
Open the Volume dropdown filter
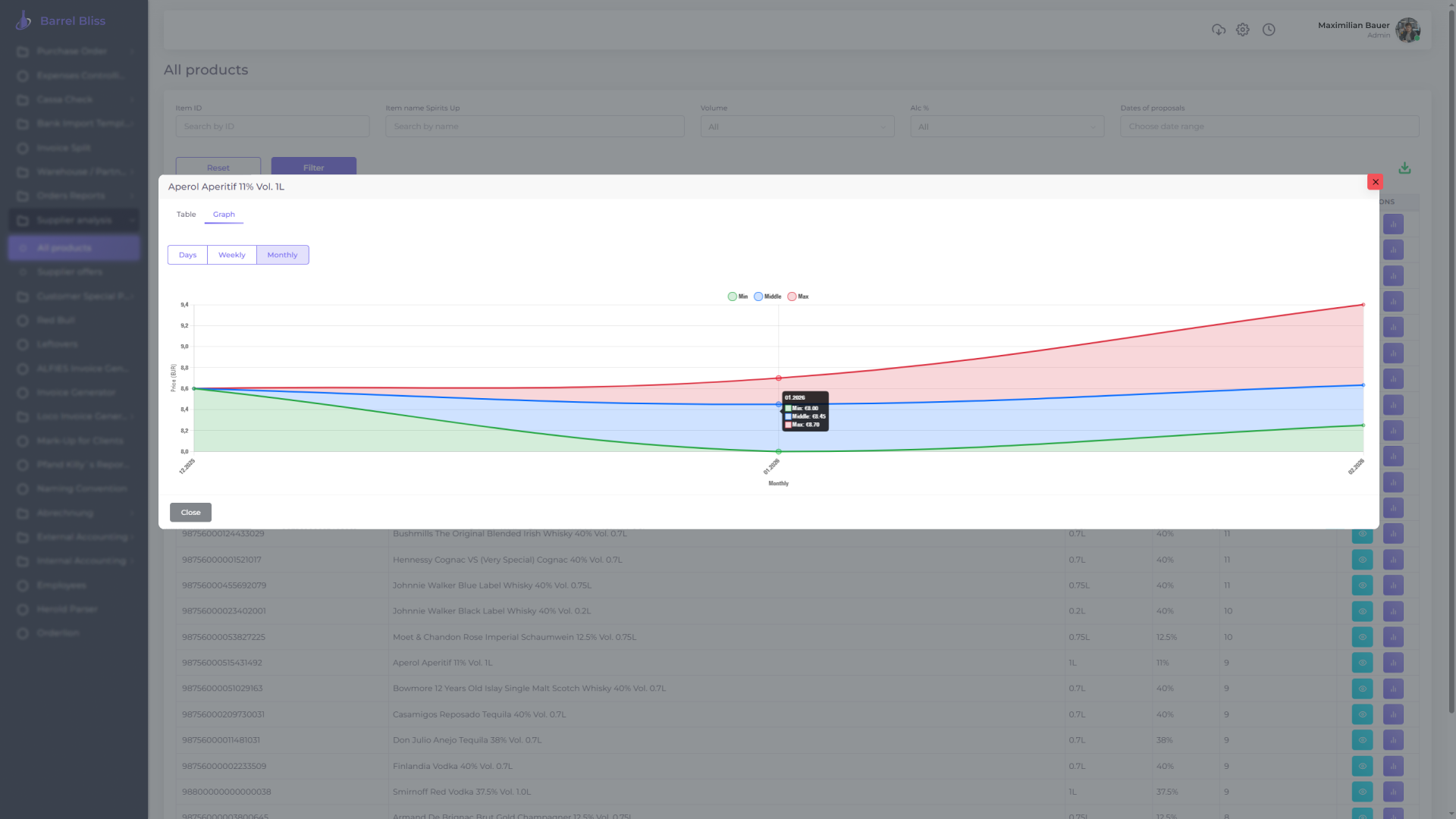(797, 127)
